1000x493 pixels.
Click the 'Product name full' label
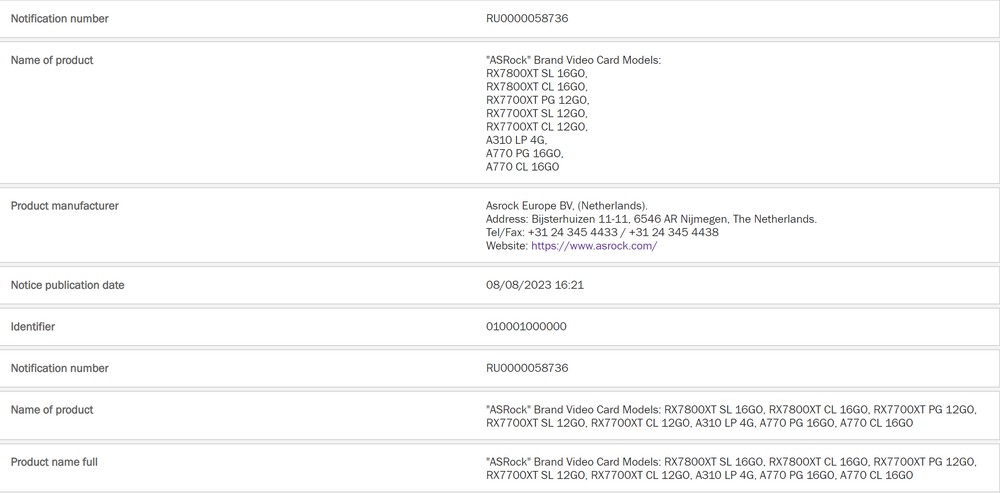point(54,462)
